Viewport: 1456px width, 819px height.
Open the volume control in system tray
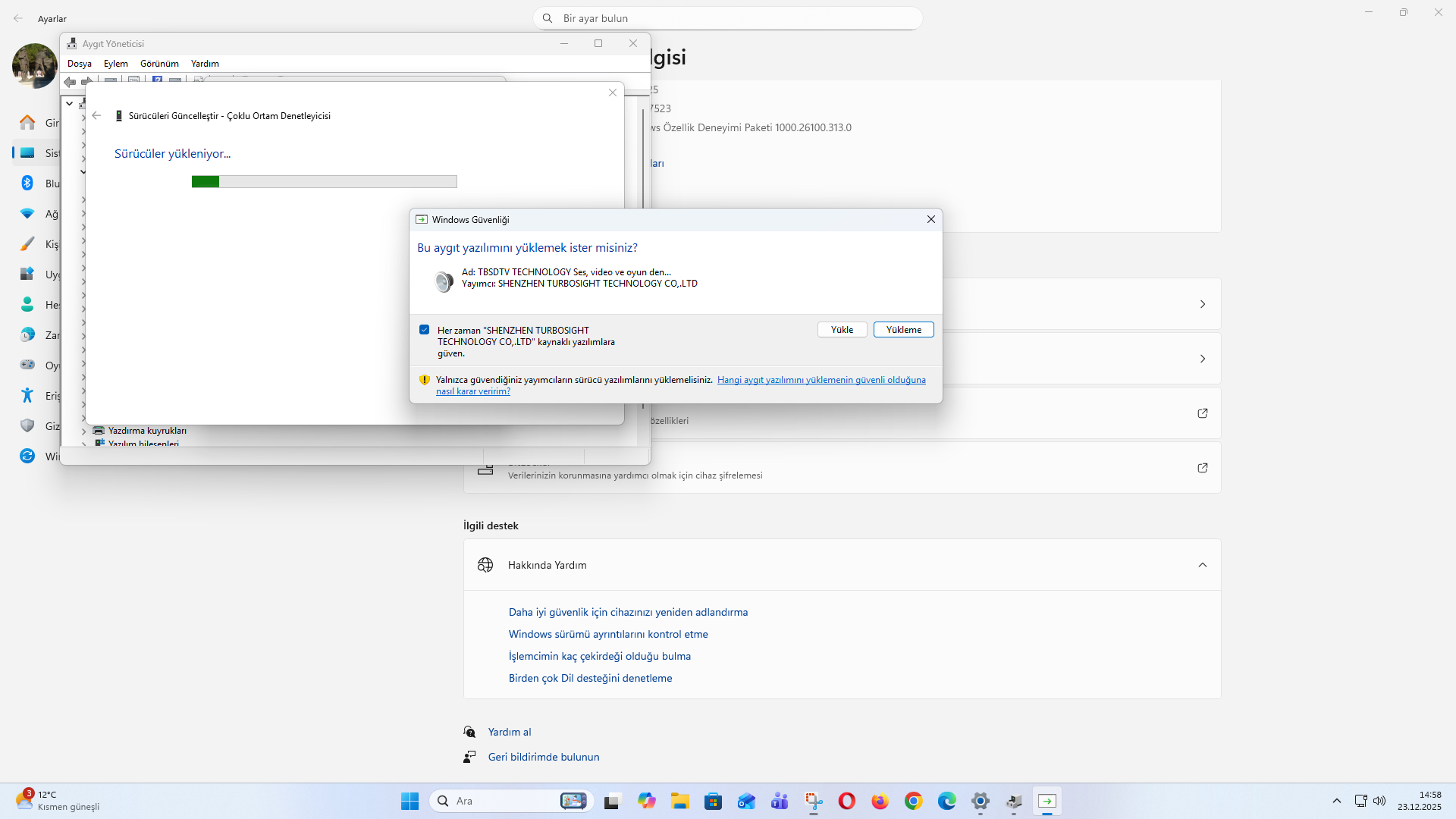(1379, 801)
